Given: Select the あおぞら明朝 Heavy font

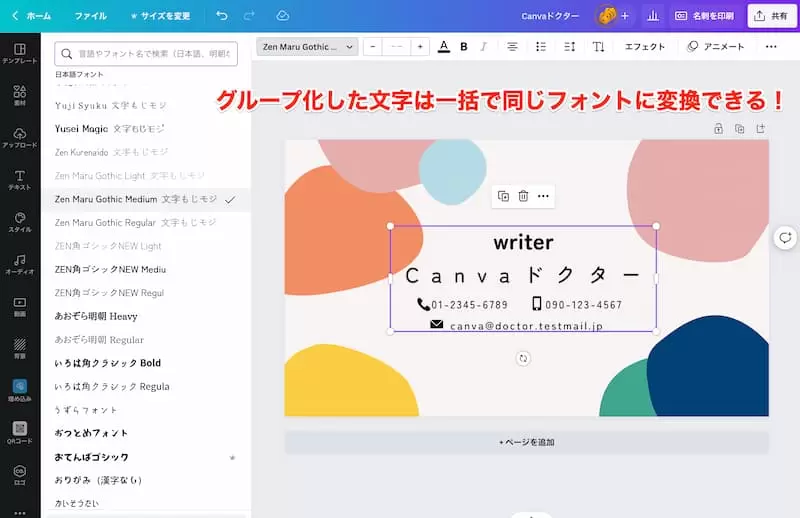Looking at the screenshot, I should [x=145, y=316].
